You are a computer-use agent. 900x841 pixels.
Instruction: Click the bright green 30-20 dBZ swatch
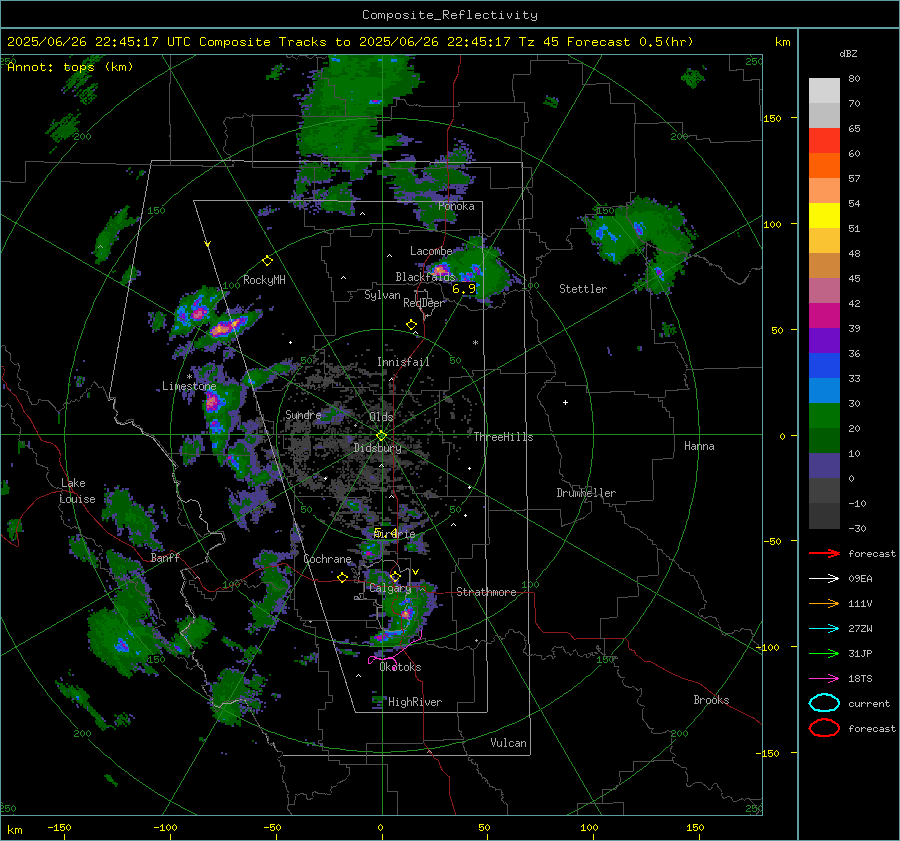[x=824, y=416]
